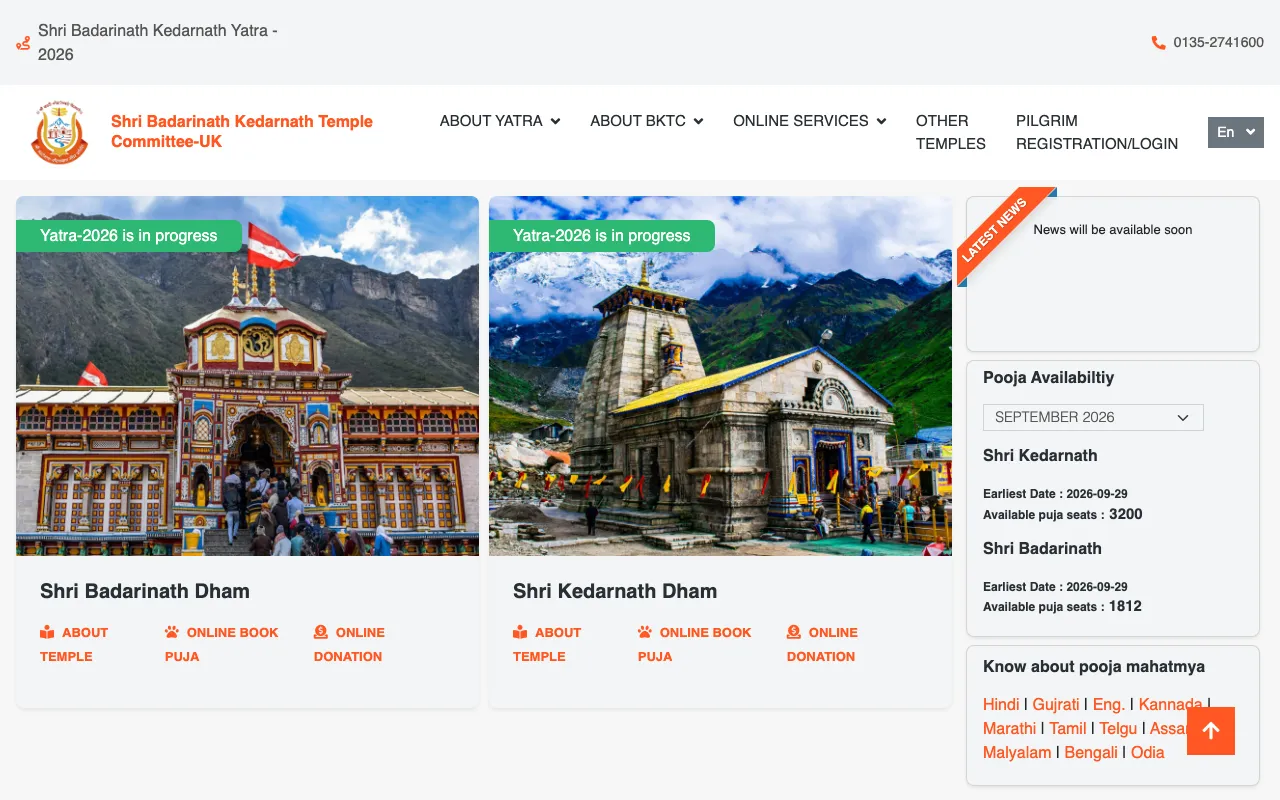The height and width of the screenshot is (800, 1280).
Task: Click Shri Kedarnath in pooja availability
Action: [x=1040, y=455]
